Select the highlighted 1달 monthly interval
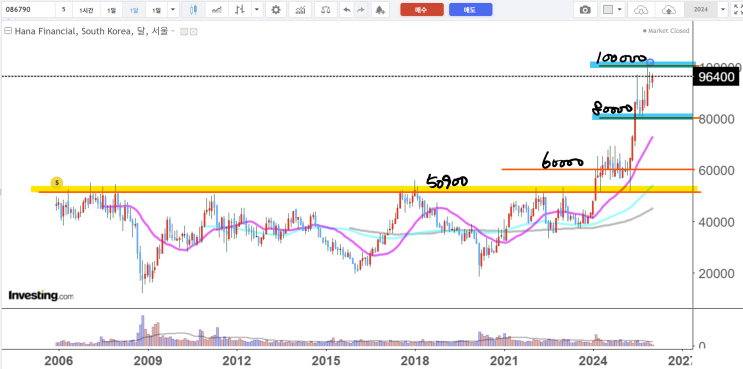This screenshot has width=743, height=369. [x=134, y=10]
